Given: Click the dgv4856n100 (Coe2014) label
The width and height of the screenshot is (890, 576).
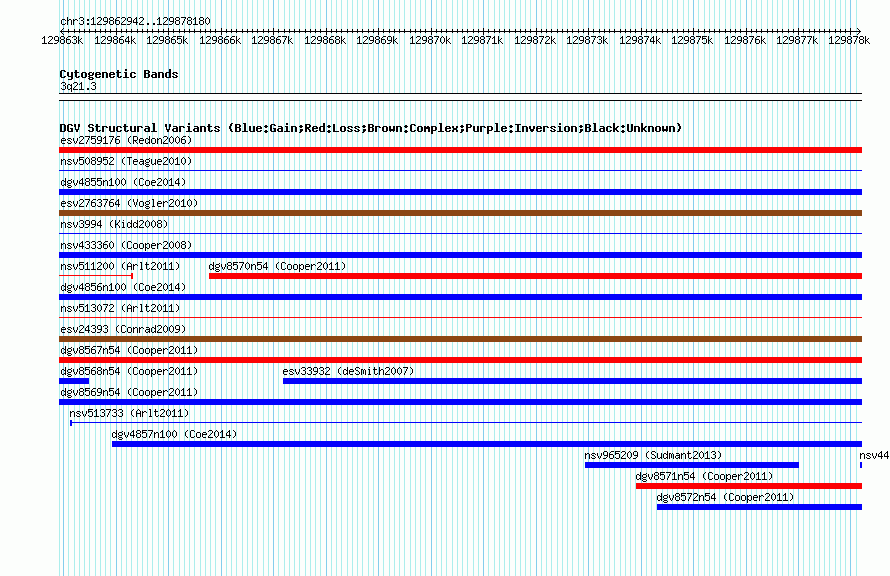Looking at the screenshot, I should pos(123,287).
